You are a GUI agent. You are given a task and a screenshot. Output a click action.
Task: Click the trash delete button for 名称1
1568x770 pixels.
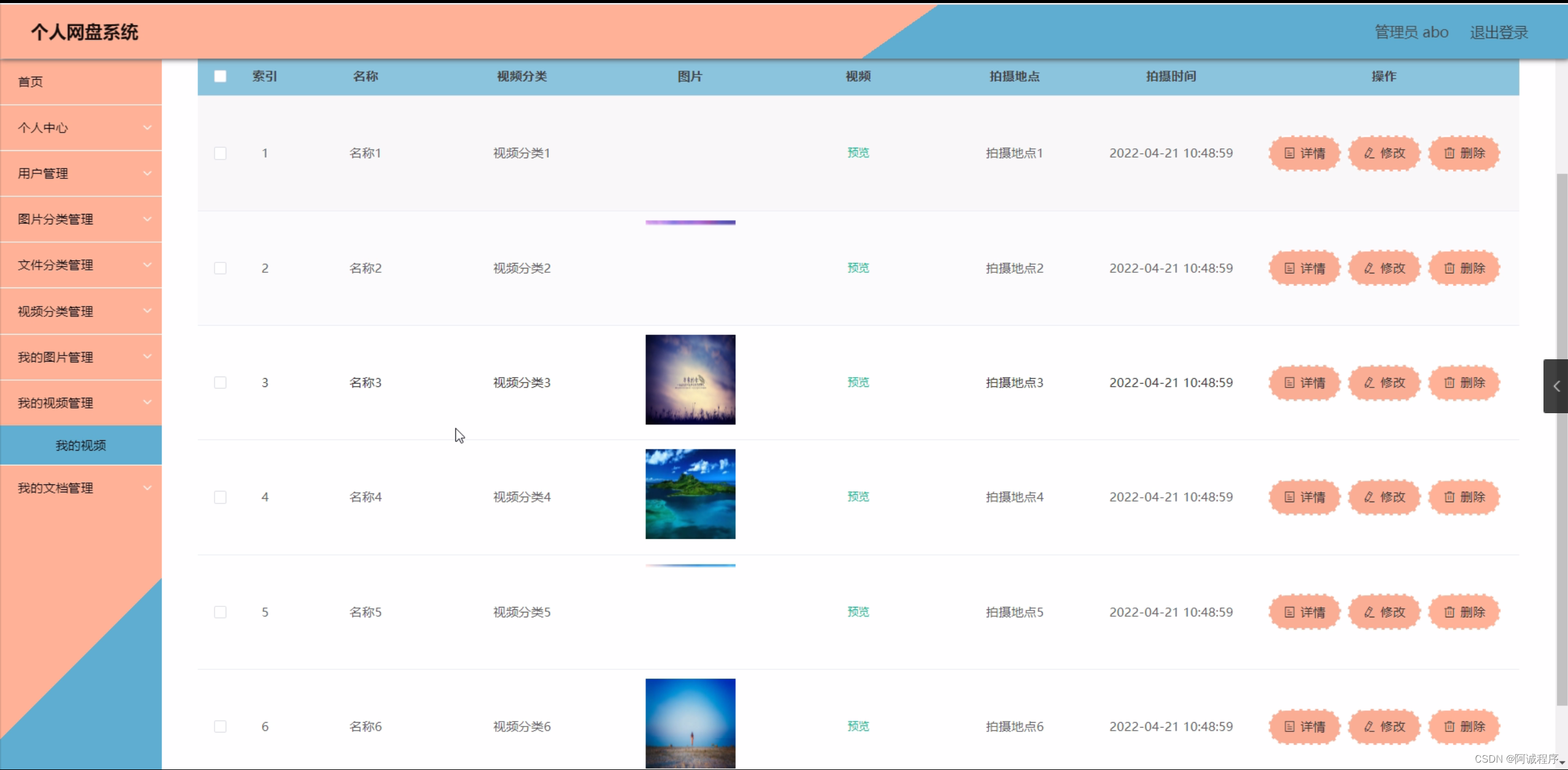(x=1464, y=153)
